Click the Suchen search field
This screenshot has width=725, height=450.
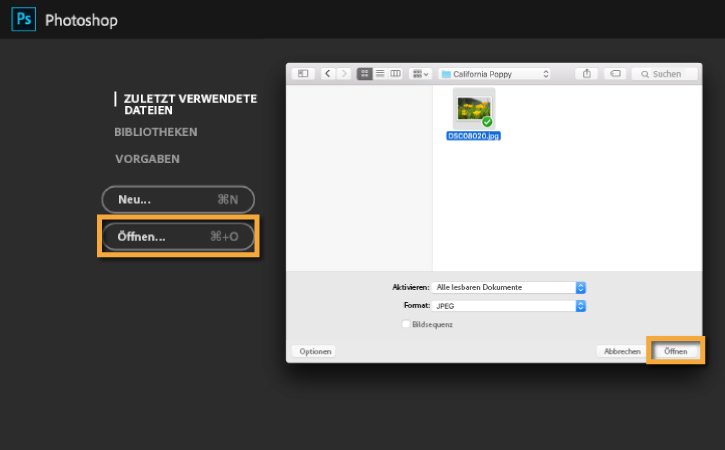(664, 74)
